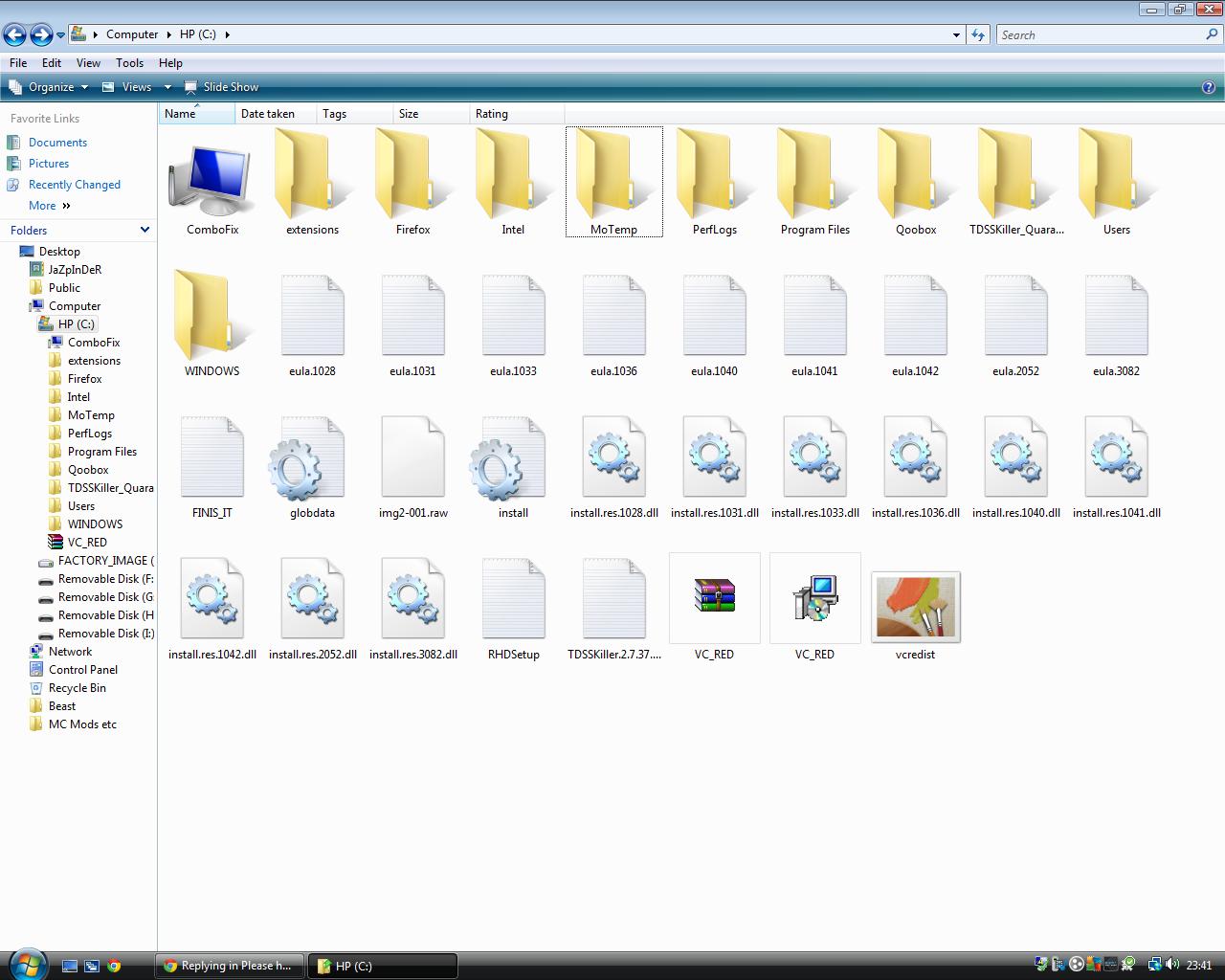Sort by the Name column header

pos(196,114)
